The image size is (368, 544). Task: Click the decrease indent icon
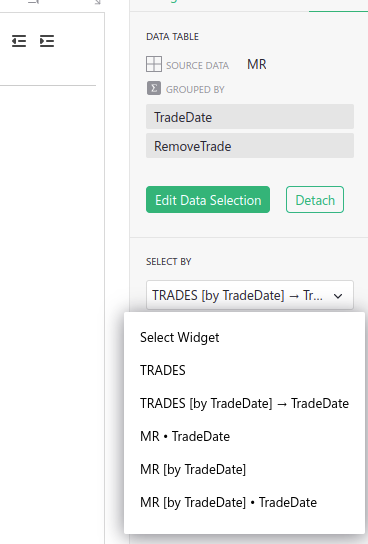(x=19, y=41)
